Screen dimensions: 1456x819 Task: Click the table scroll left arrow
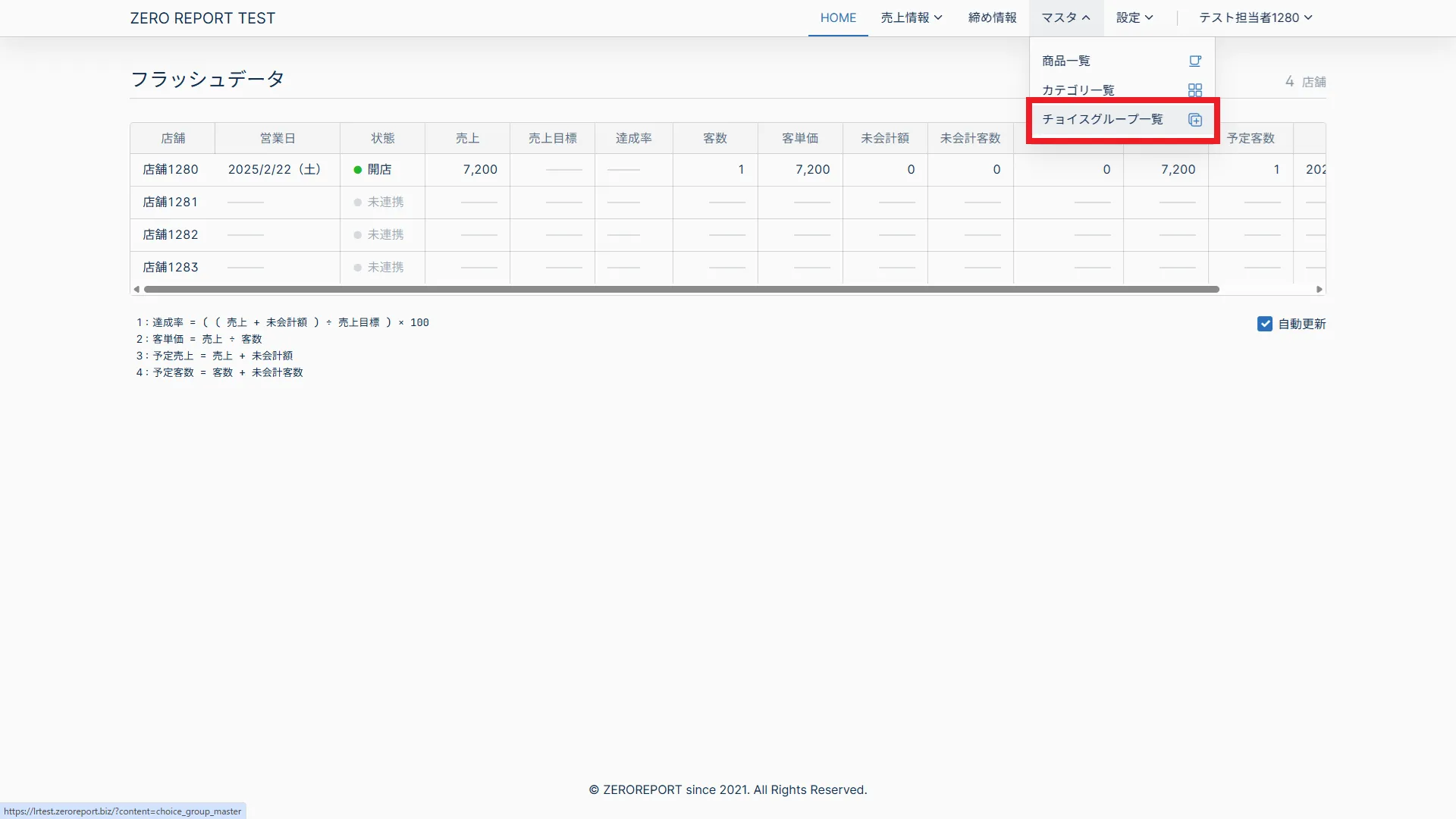point(136,289)
